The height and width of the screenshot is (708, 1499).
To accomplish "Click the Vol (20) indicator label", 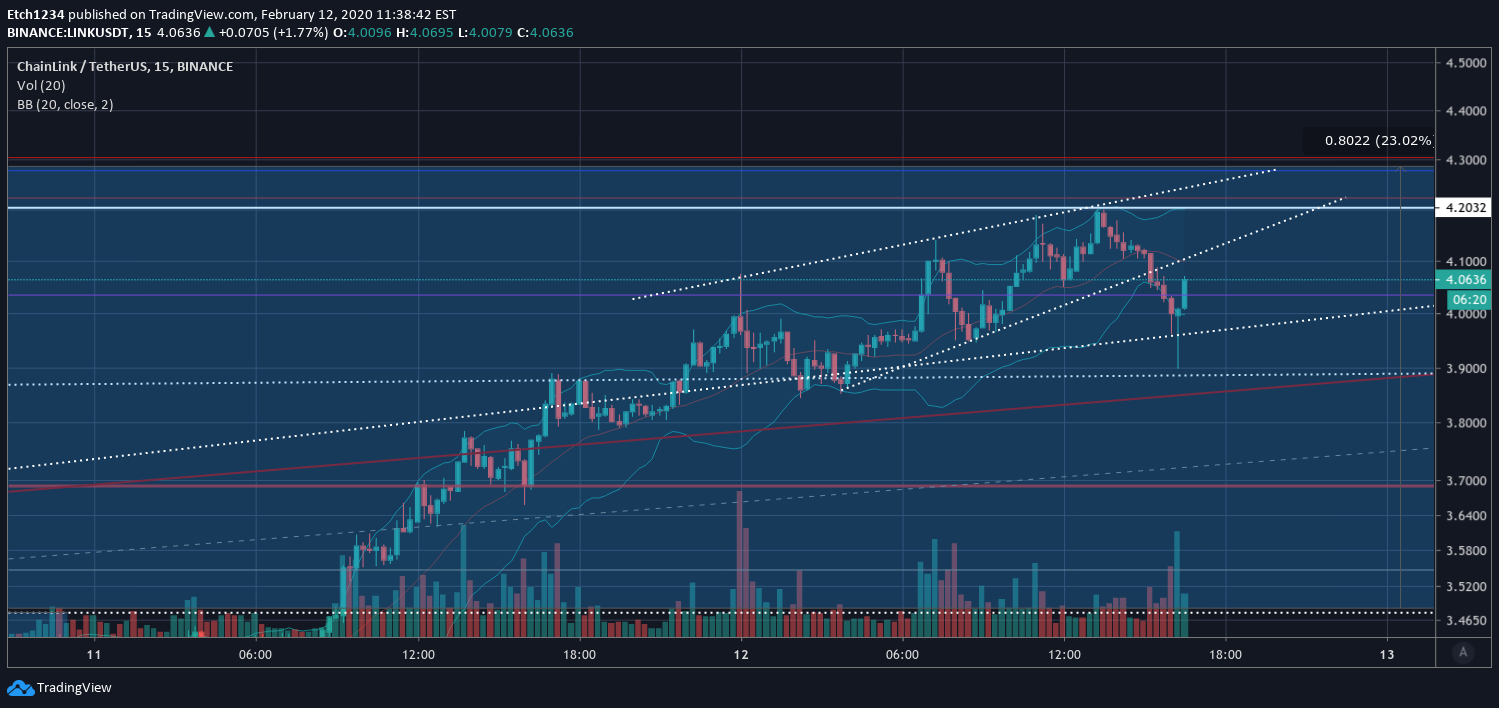I will [x=41, y=85].
